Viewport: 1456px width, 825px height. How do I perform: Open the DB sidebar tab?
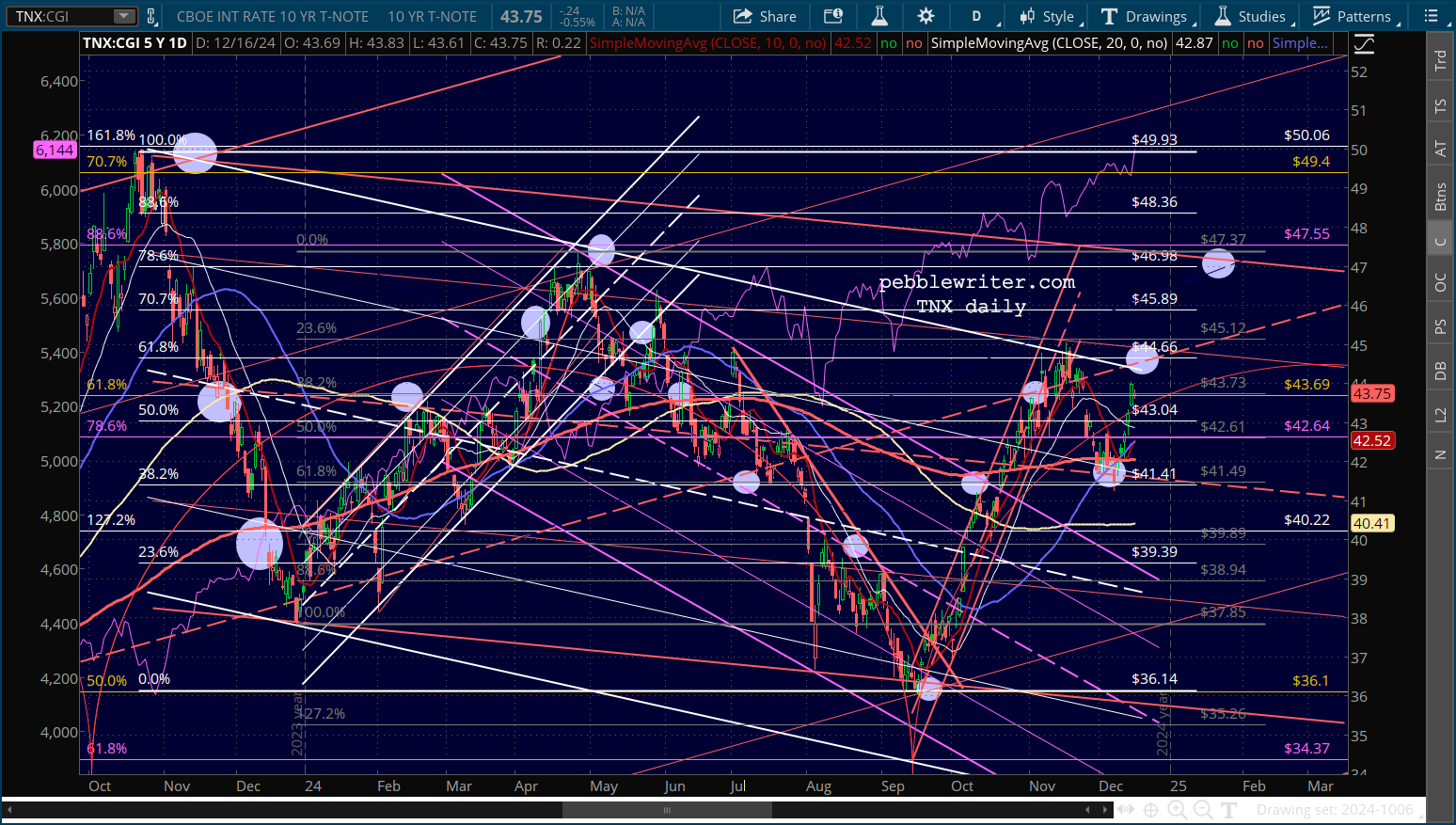pos(1440,371)
